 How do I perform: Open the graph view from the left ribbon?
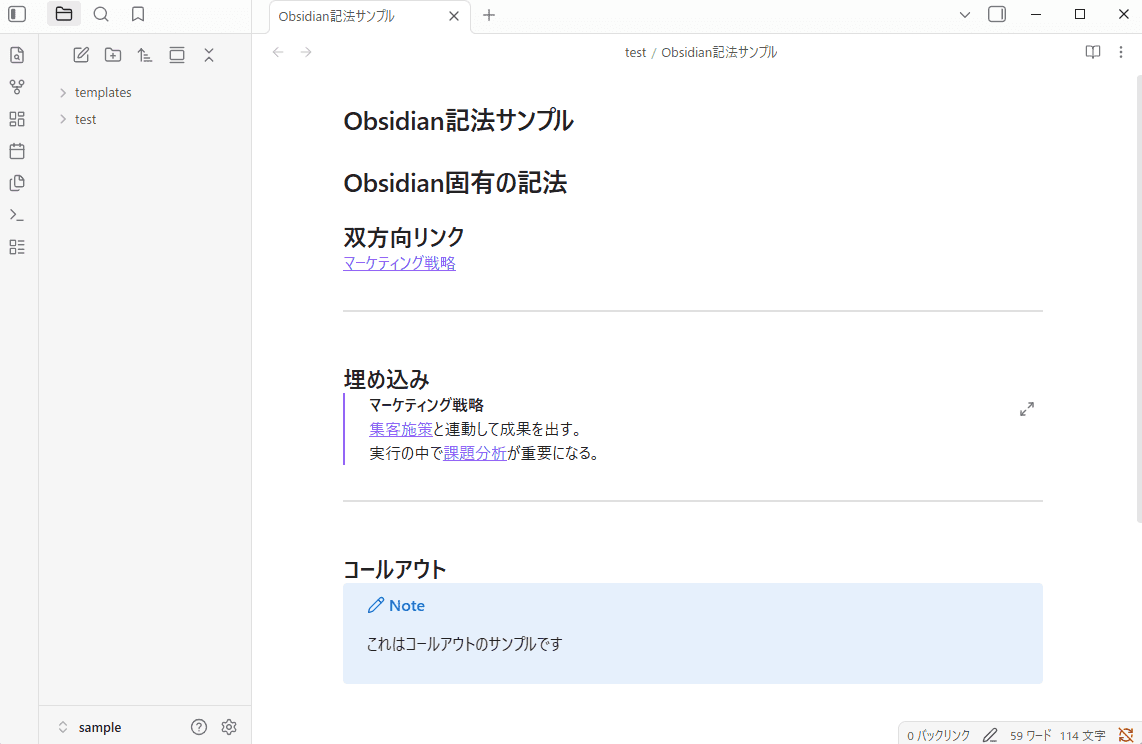(x=17, y=87)
